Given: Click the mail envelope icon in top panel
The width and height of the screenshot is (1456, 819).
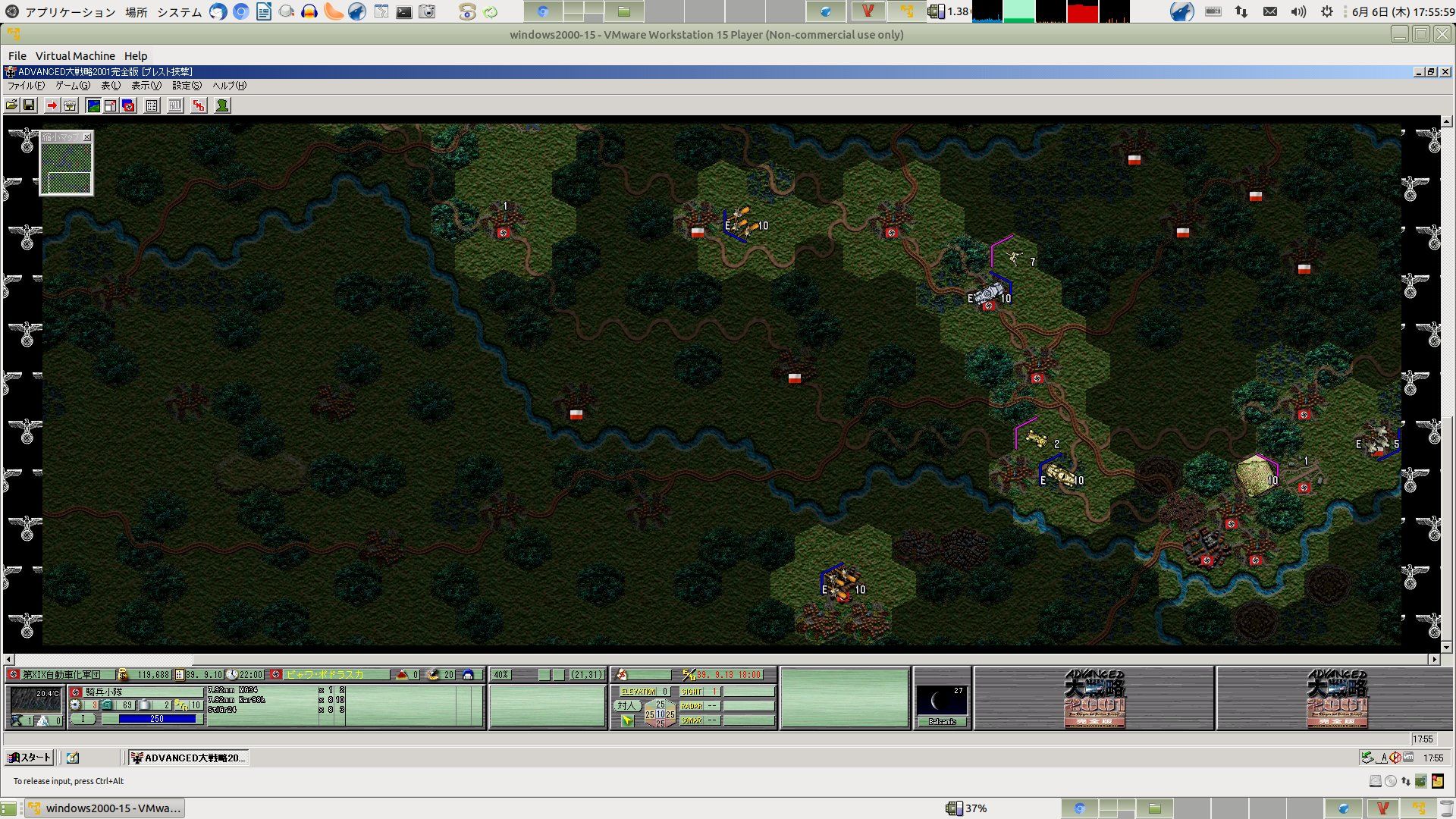Looking at the screenshot, I should coord(1270,11).
